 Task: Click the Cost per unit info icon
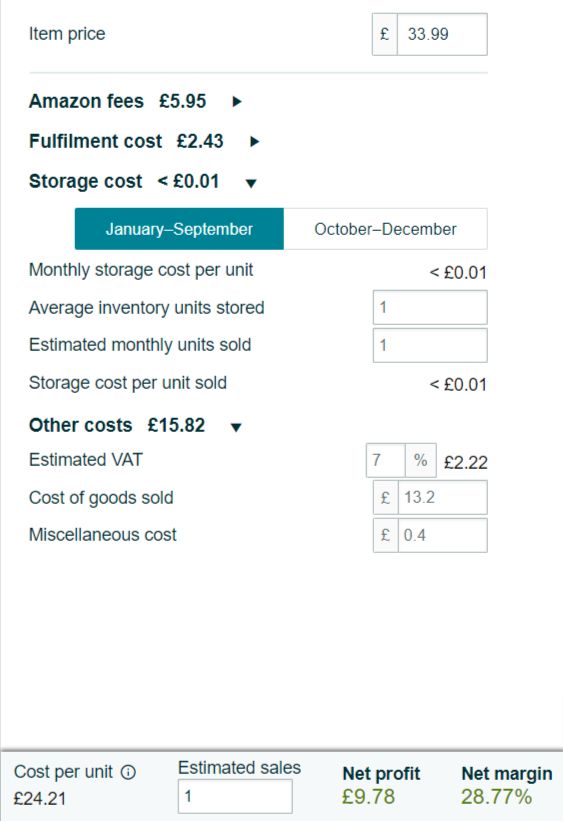(128, 772)
